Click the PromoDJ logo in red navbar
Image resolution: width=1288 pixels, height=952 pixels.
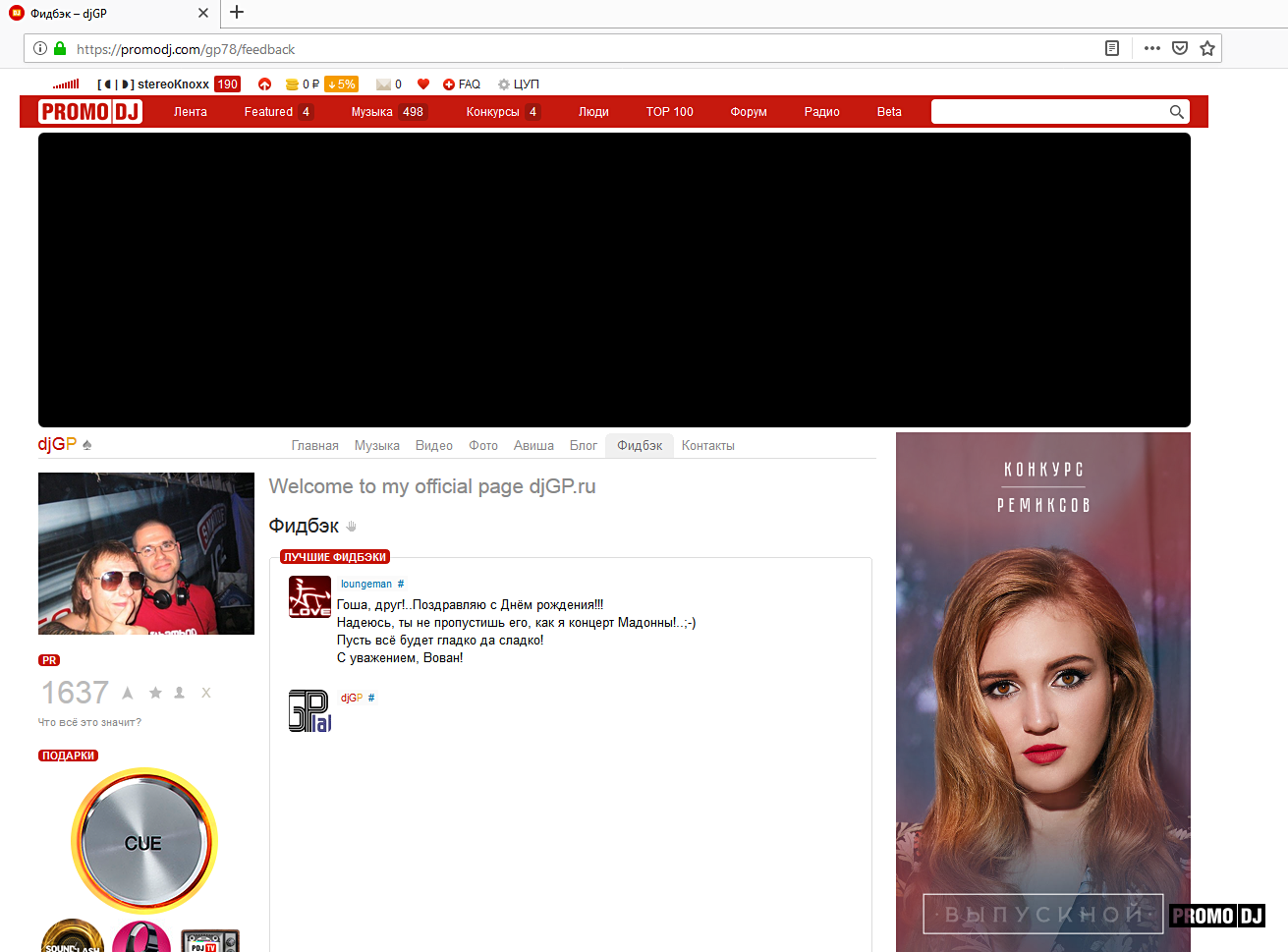(90, 112)
